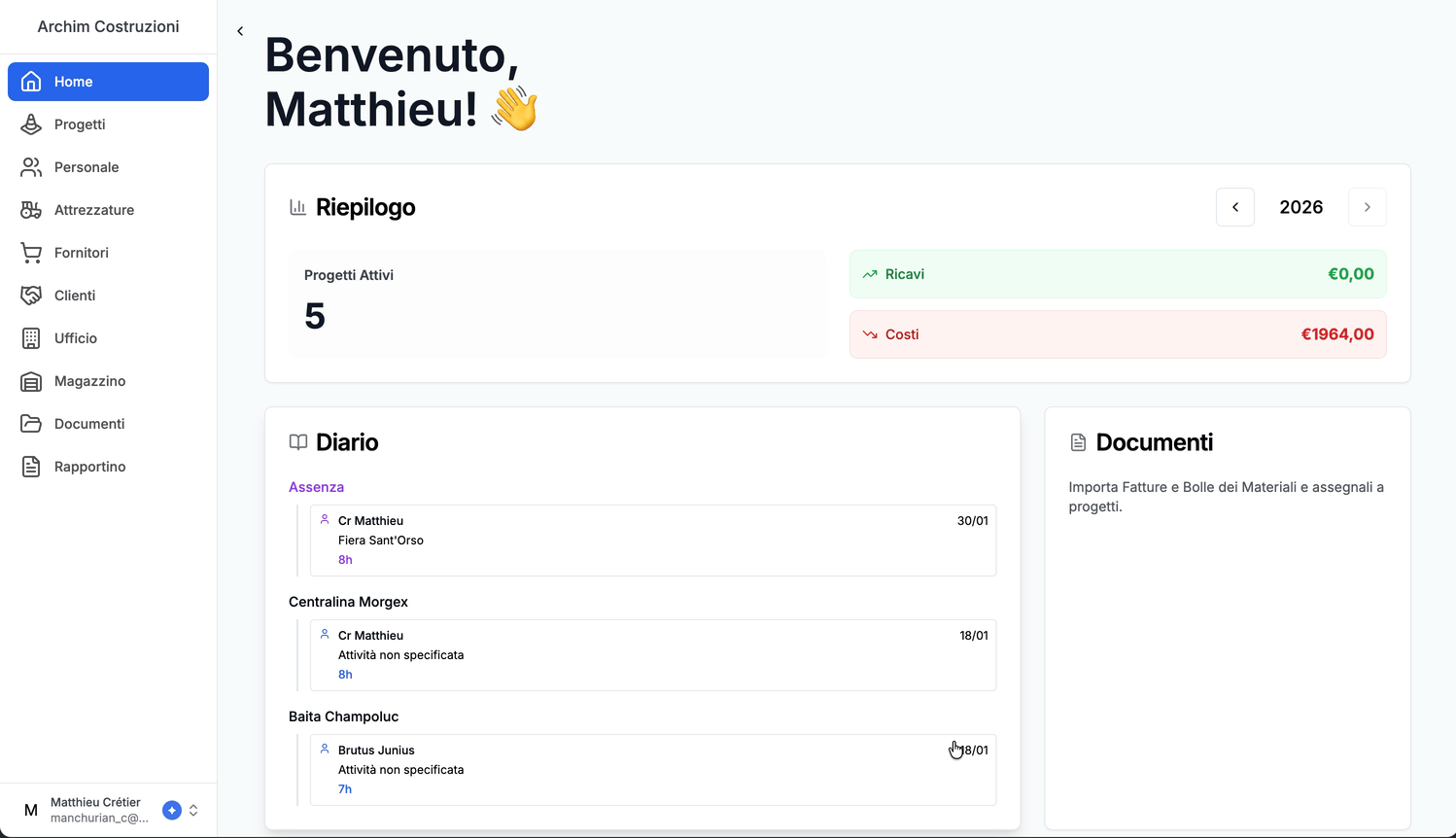1456x838 pixels.
Task: Open the Assenza diary entry for Cr Matthieu
Action: [652, 540]
